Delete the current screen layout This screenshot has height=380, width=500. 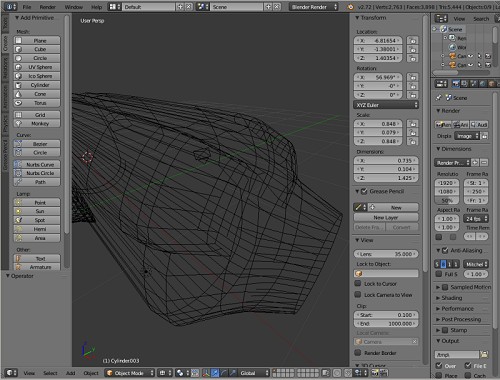tap(189, 7)
